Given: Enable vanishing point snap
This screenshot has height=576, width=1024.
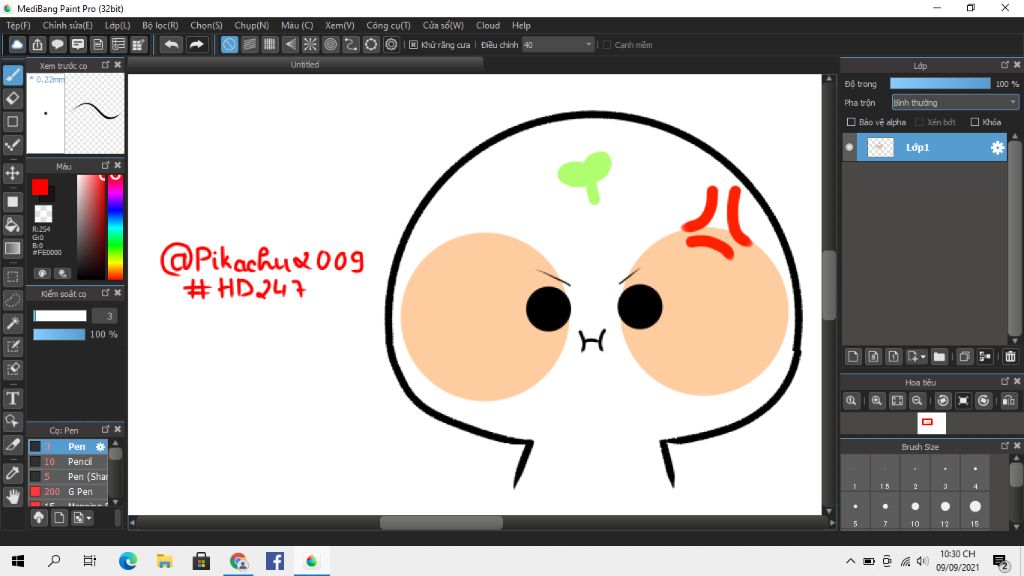Looking at the screenshot, I should click(x=290, y=44).
